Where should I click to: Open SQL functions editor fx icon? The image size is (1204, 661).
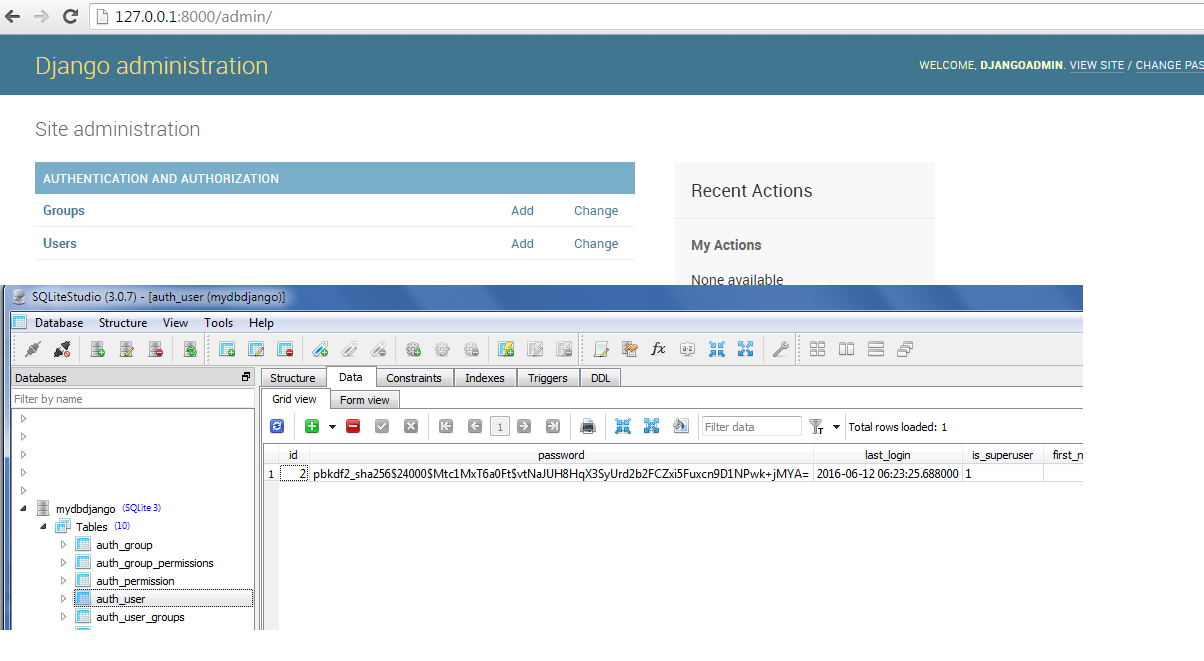tap(658, 349)
